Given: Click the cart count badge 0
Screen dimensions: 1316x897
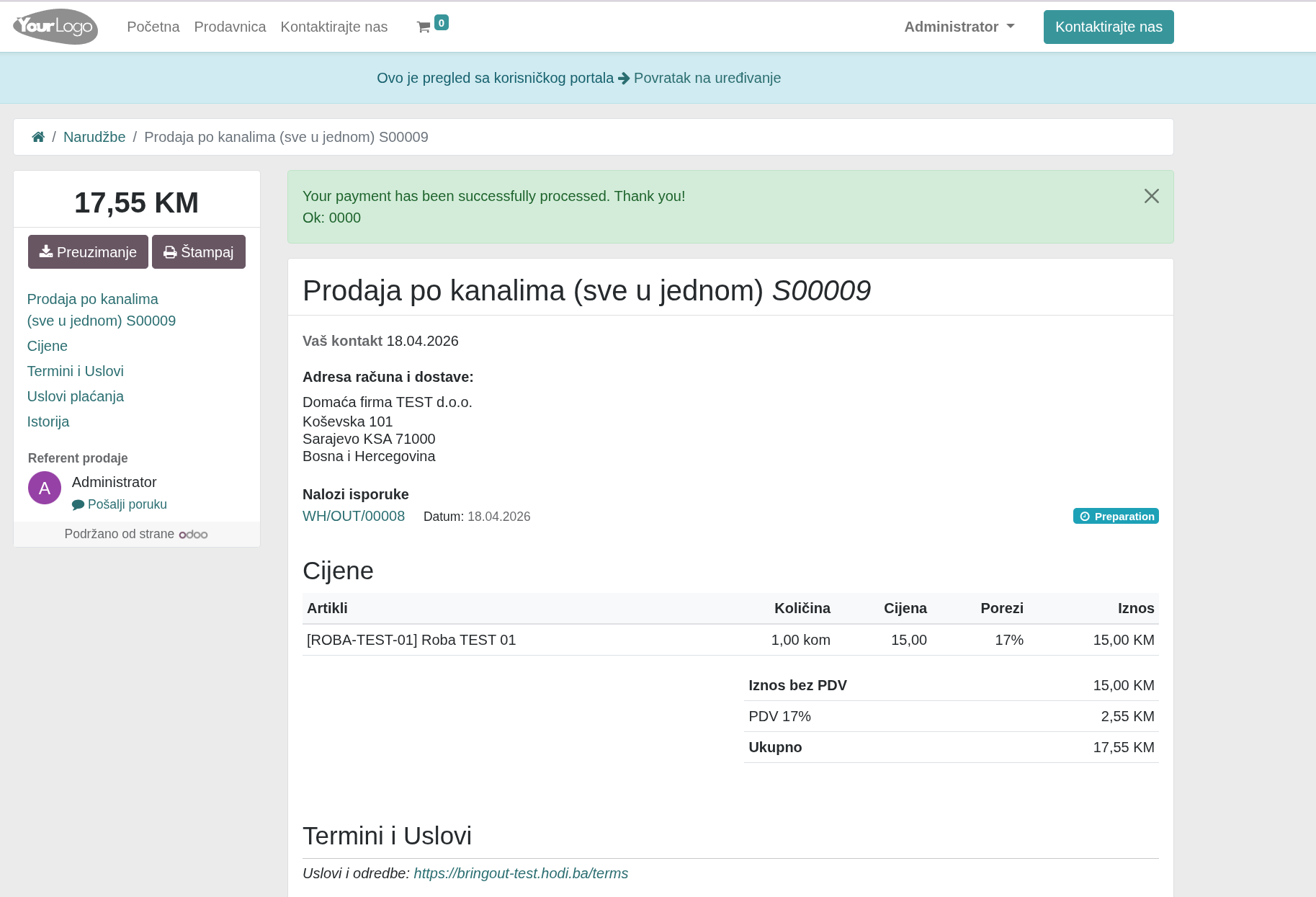Looking at the screenshot, I should pyautogui.click(x=442, y=23).
